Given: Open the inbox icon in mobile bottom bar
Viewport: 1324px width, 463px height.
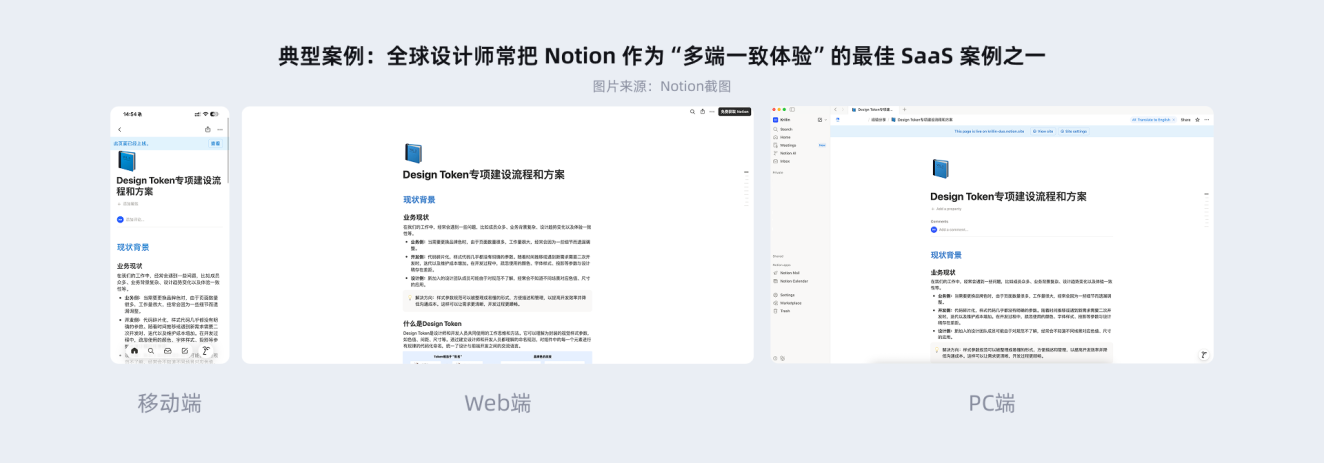Looking at the screenshot, I should [169, 351].
